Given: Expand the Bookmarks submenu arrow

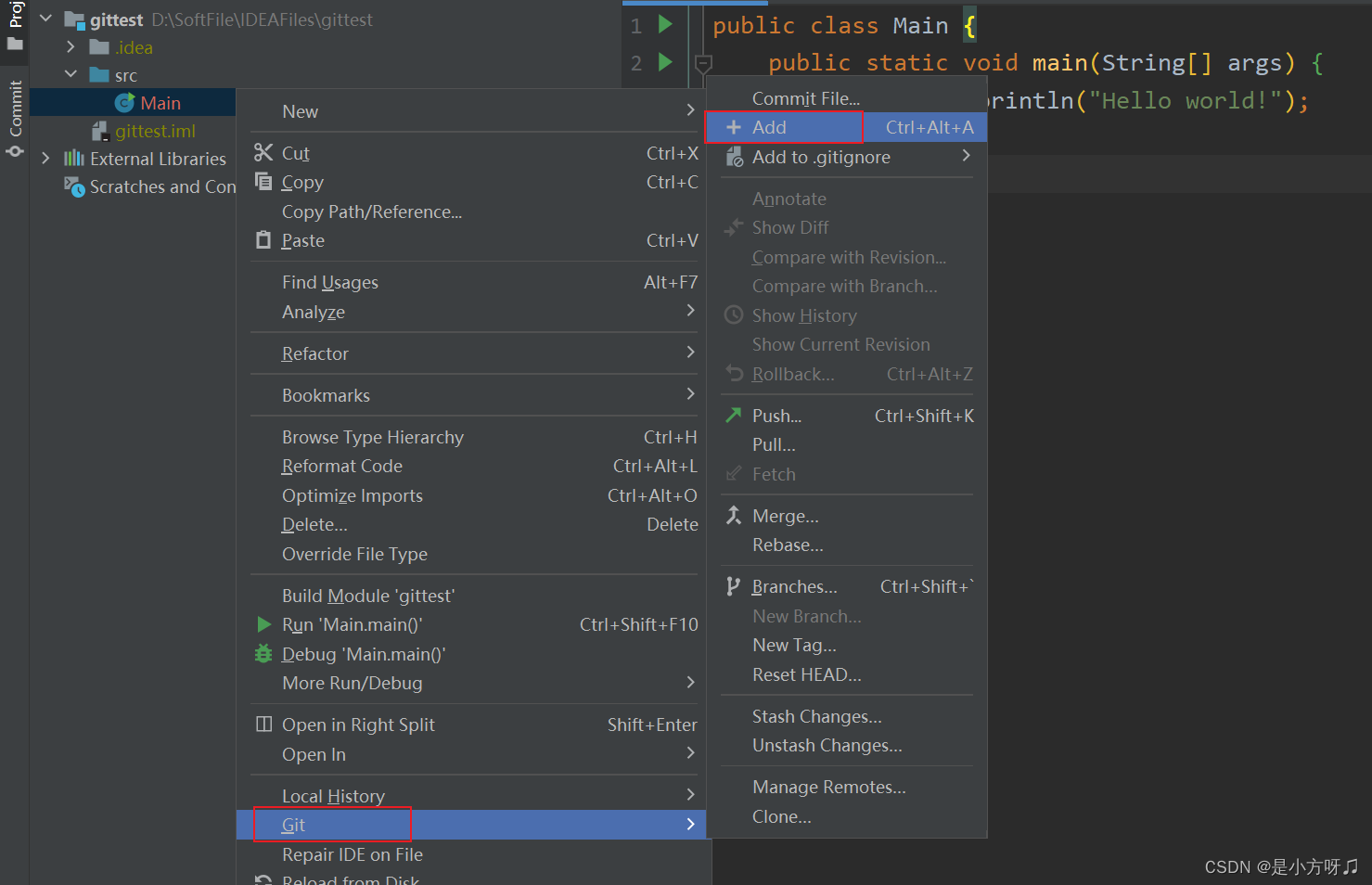Looking at the screenshot, I should 690,394.
